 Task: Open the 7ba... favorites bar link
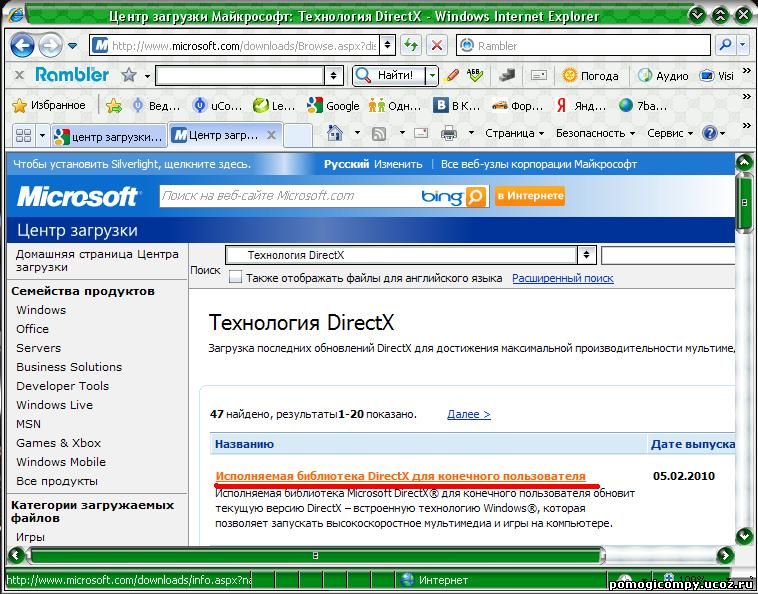tap(643, 106)
